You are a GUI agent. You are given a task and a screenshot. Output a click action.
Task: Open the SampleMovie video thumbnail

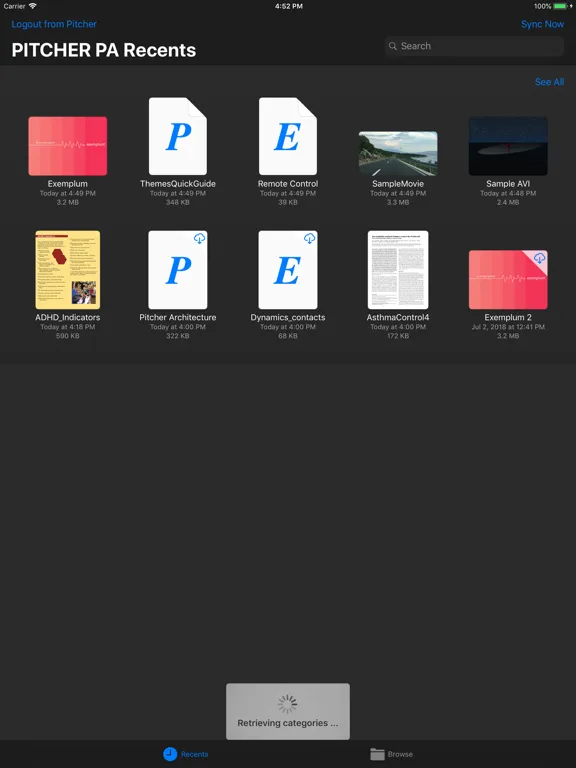pyautogui.click(x=398, y=153)
